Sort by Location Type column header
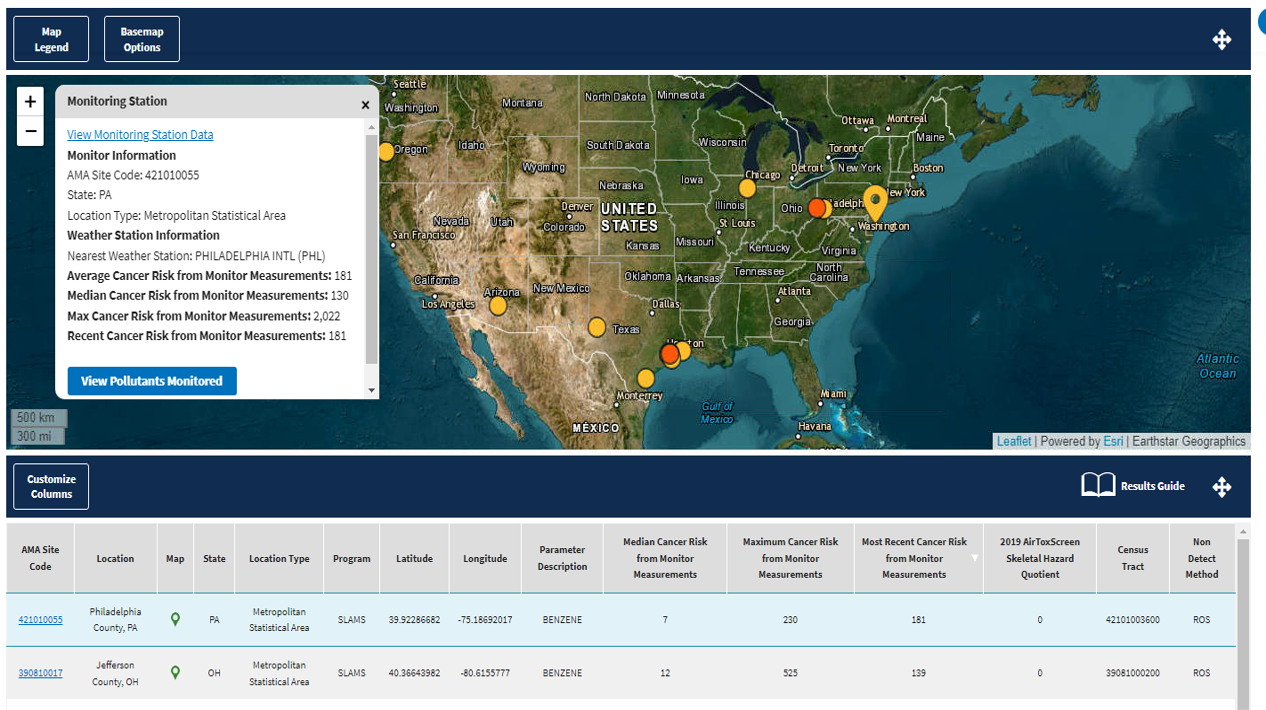This screenshot has height=710, width=1266. 279,558
